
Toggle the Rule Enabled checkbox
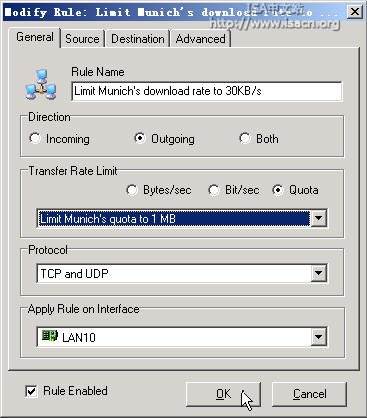click(31, 391)
